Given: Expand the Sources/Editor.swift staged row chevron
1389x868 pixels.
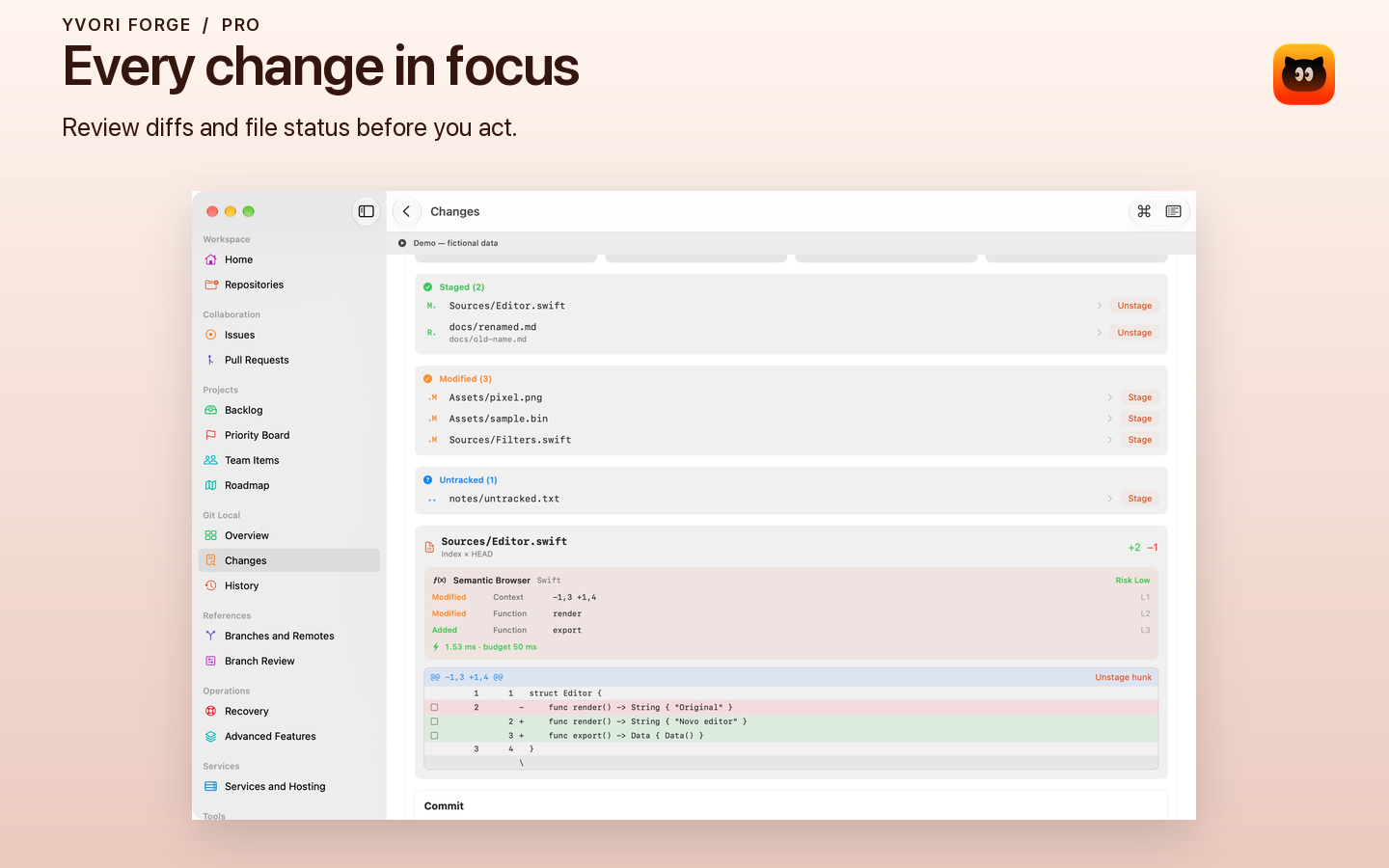Looking at the screenshot, I should (x=1099, y=306).
